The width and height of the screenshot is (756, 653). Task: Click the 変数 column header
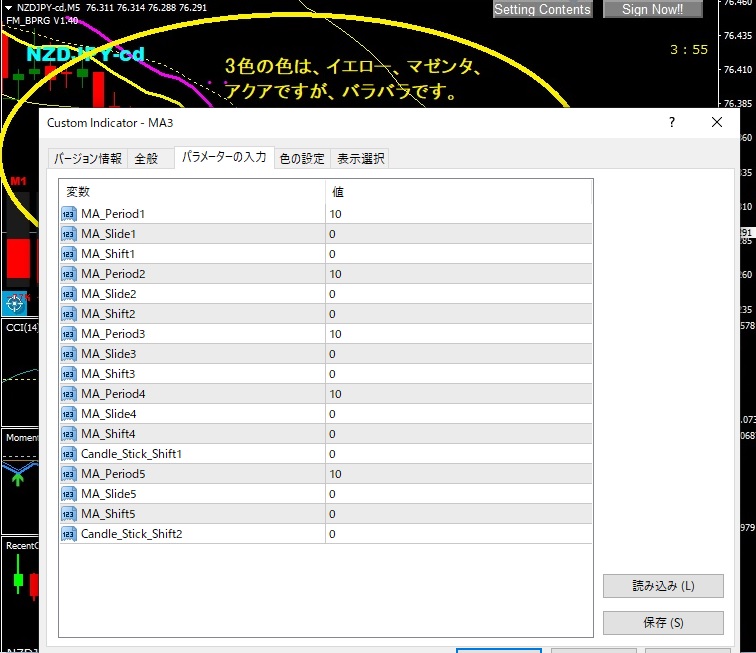click(x=190, y=191)
